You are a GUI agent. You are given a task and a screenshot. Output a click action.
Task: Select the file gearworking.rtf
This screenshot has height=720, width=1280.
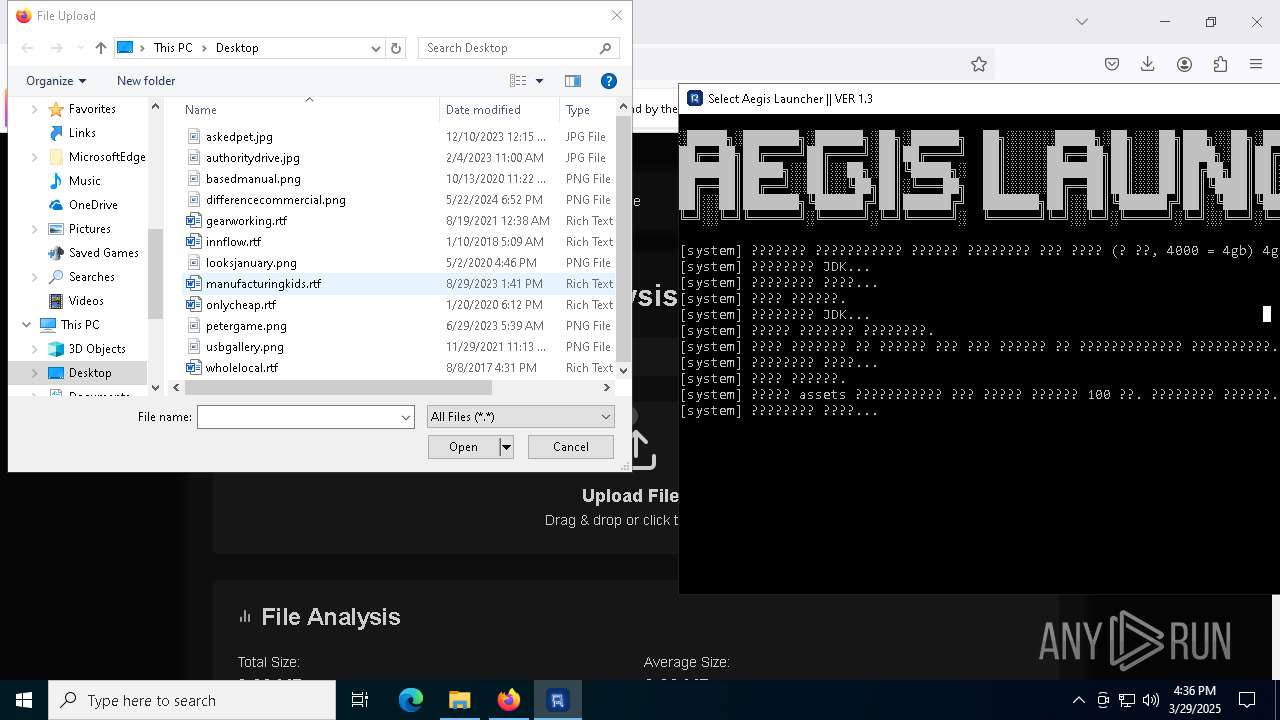click(246, 221)
